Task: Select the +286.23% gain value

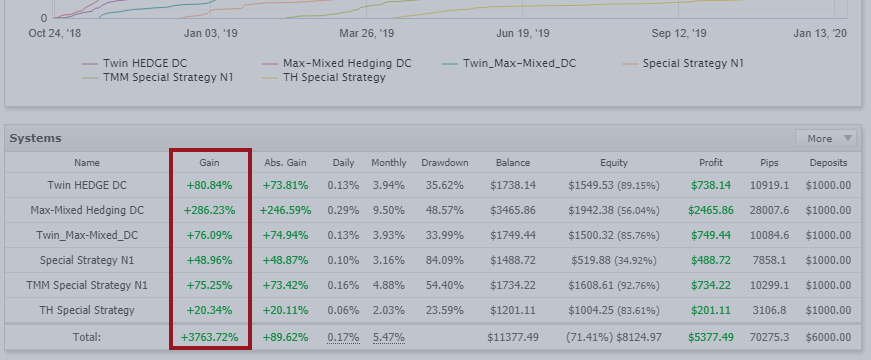Action: pyautogui.click(x=209, y=211)
